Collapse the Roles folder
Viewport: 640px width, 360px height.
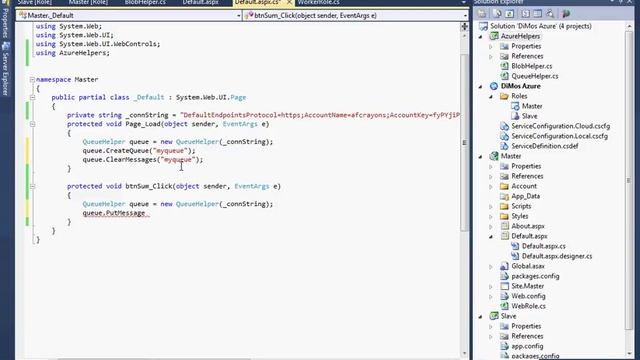(x=491, y=96)
